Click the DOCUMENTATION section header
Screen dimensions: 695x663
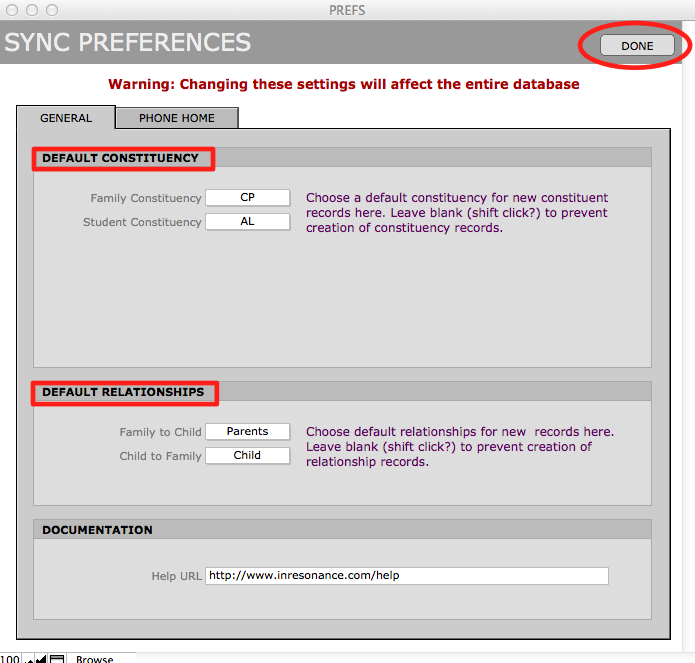pos(97,530)
